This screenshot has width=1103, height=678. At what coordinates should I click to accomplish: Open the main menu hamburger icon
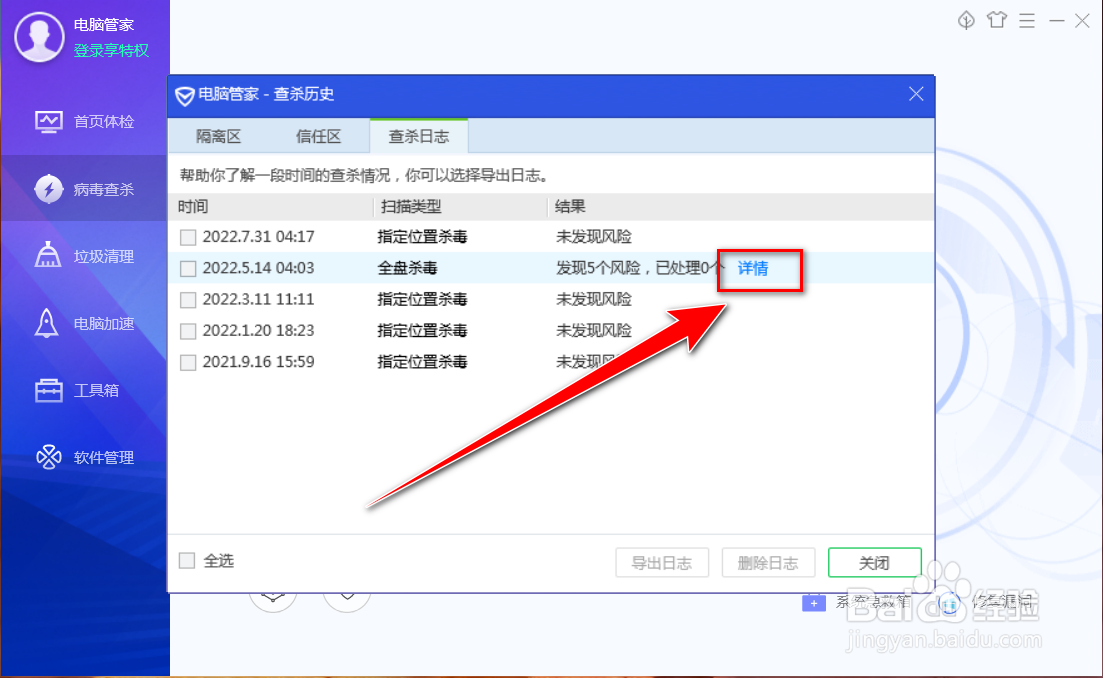coord(1027,20)
